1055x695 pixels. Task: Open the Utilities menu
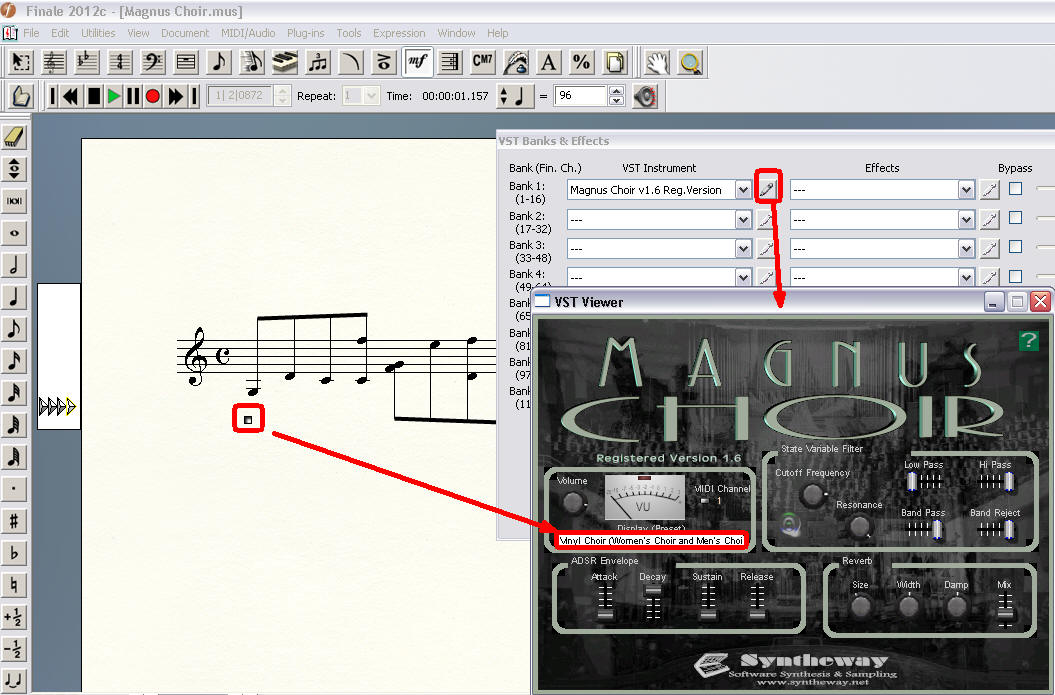click(x=98, y=33)
